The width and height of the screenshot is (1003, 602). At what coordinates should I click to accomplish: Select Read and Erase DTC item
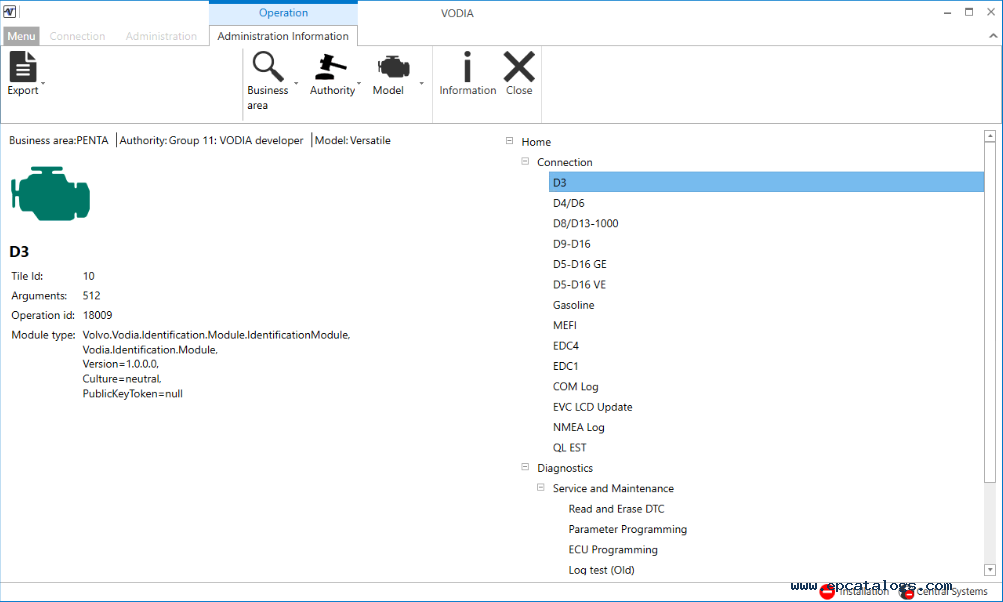616,509
